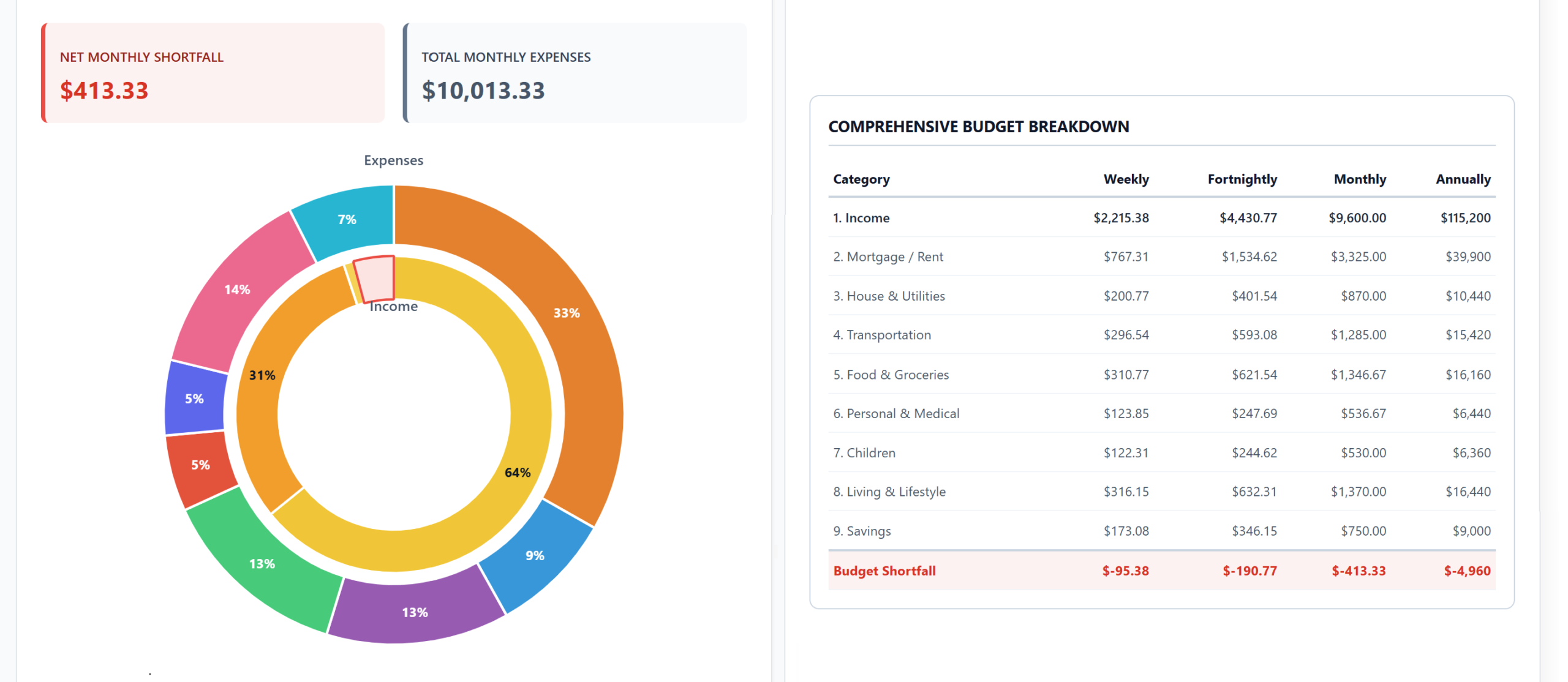Select the 5. Food & Groceries row label
Image resolution: width=1568 pixels, height=682 pixels.
891,375
